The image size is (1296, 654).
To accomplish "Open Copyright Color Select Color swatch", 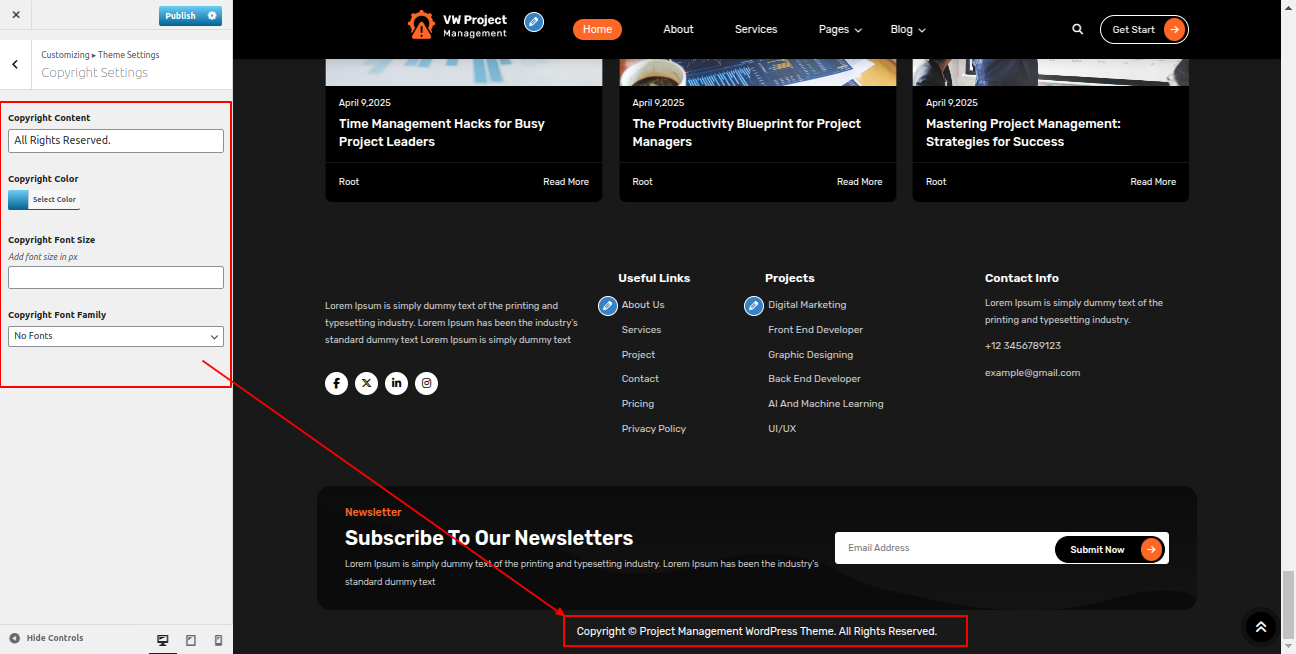I will coord(44,200).
